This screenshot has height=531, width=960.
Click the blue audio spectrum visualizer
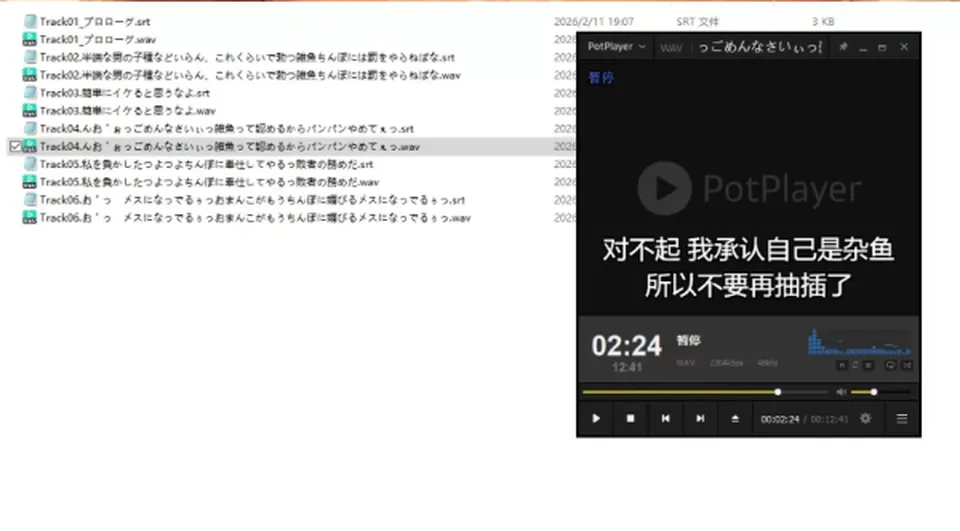[860, 342]
